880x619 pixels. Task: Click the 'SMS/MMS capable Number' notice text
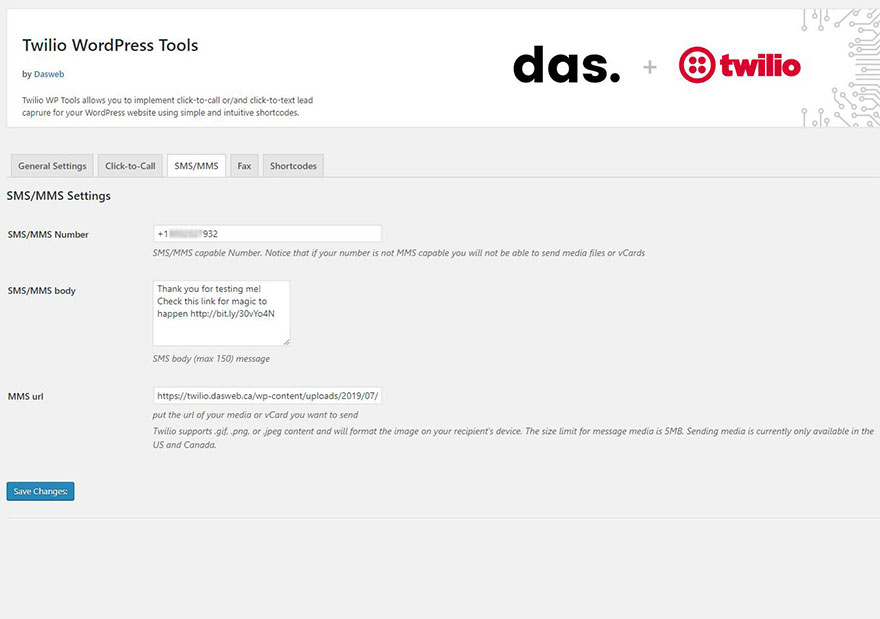point(398,253)
